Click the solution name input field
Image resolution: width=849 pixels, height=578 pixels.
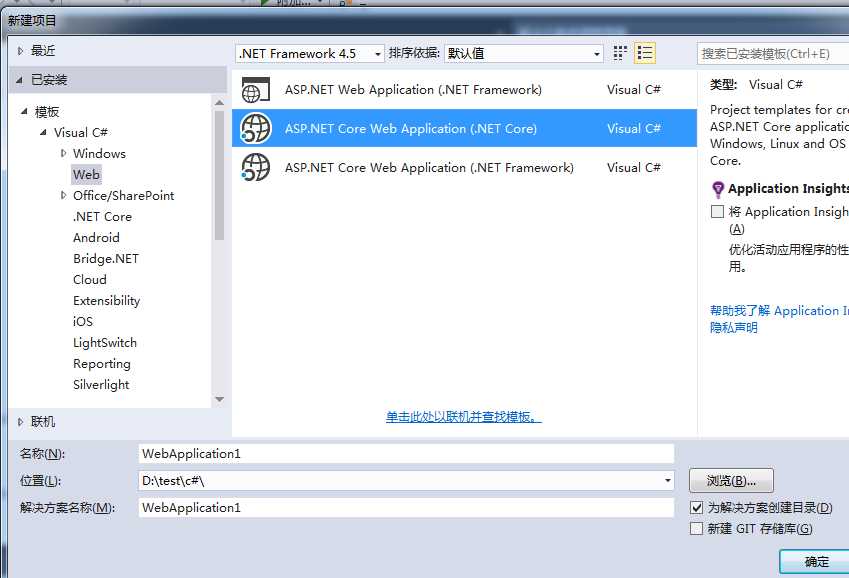click(406, 508)
